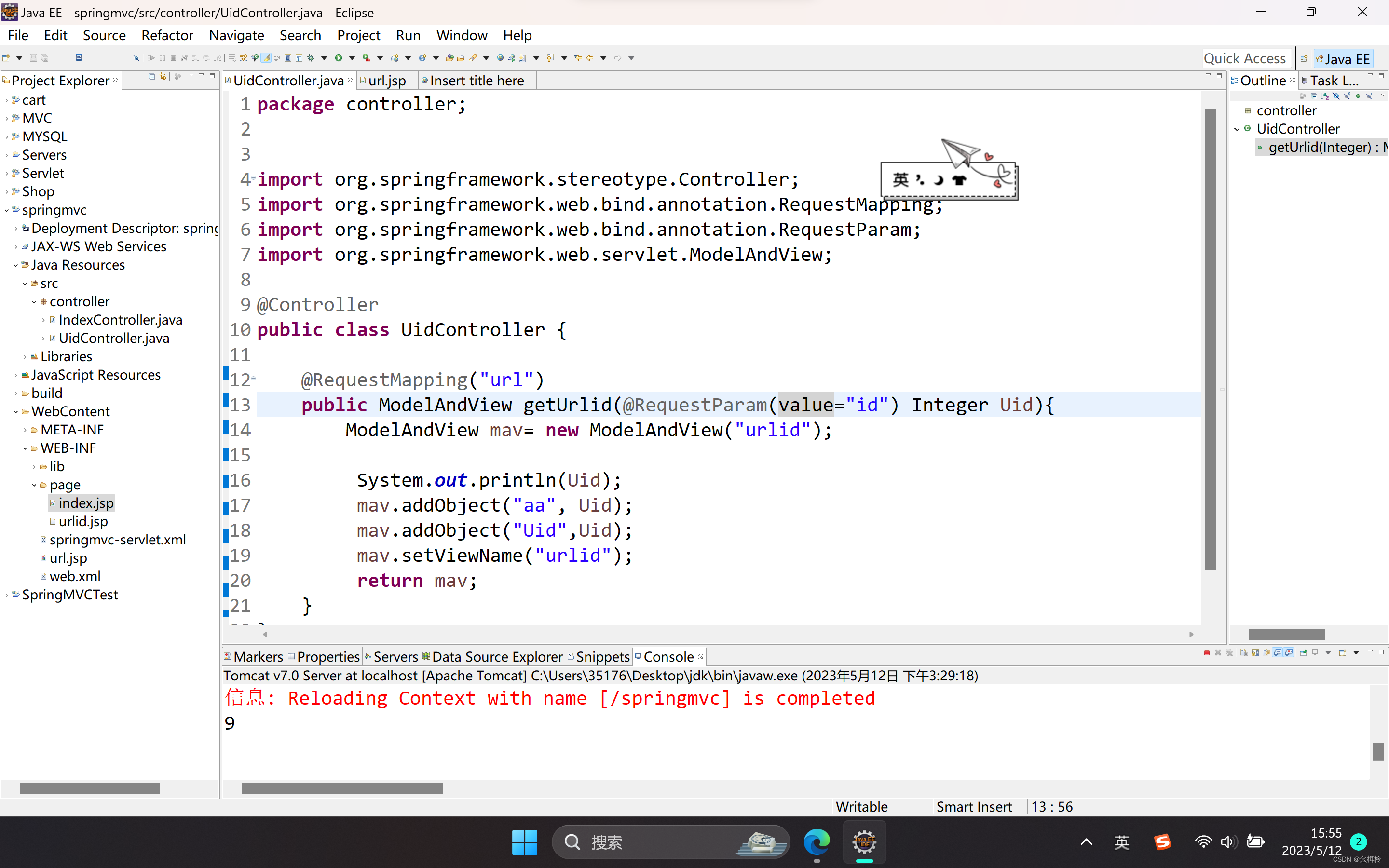
Task: Expand the Libraries node under Java Resources
Action: pos(25,356)
